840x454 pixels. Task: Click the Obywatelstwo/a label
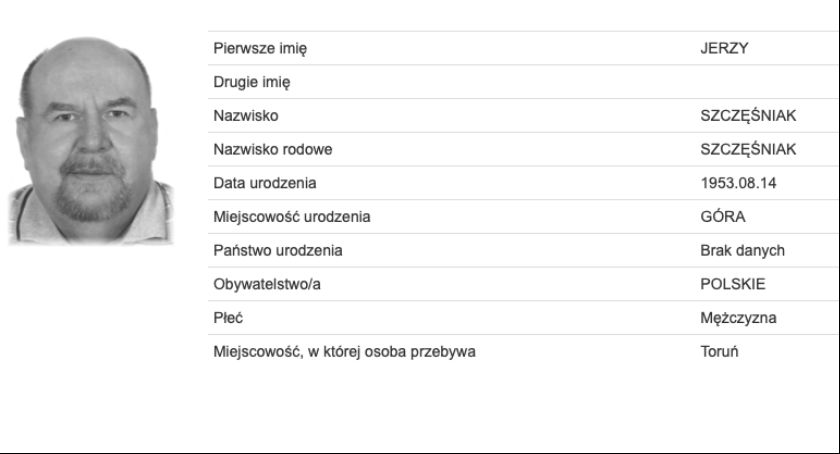(267, 285)
